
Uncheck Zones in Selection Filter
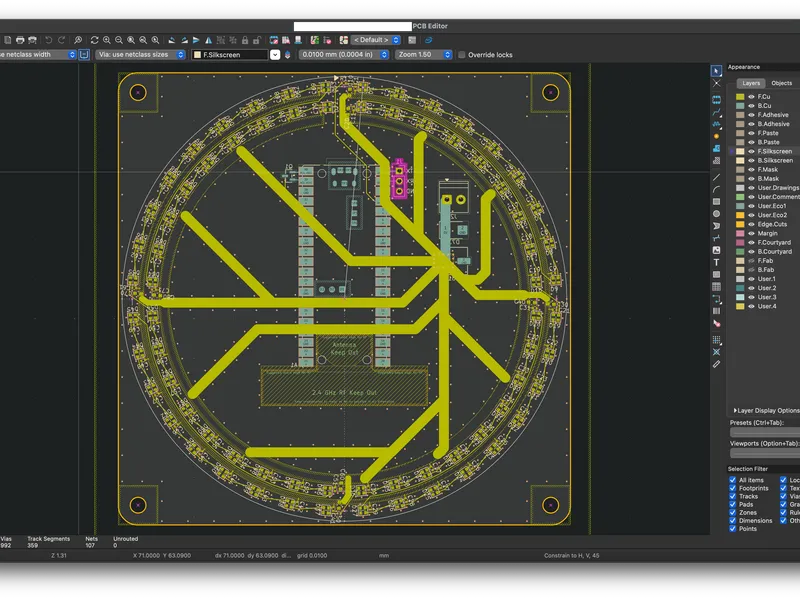point(733,513)
